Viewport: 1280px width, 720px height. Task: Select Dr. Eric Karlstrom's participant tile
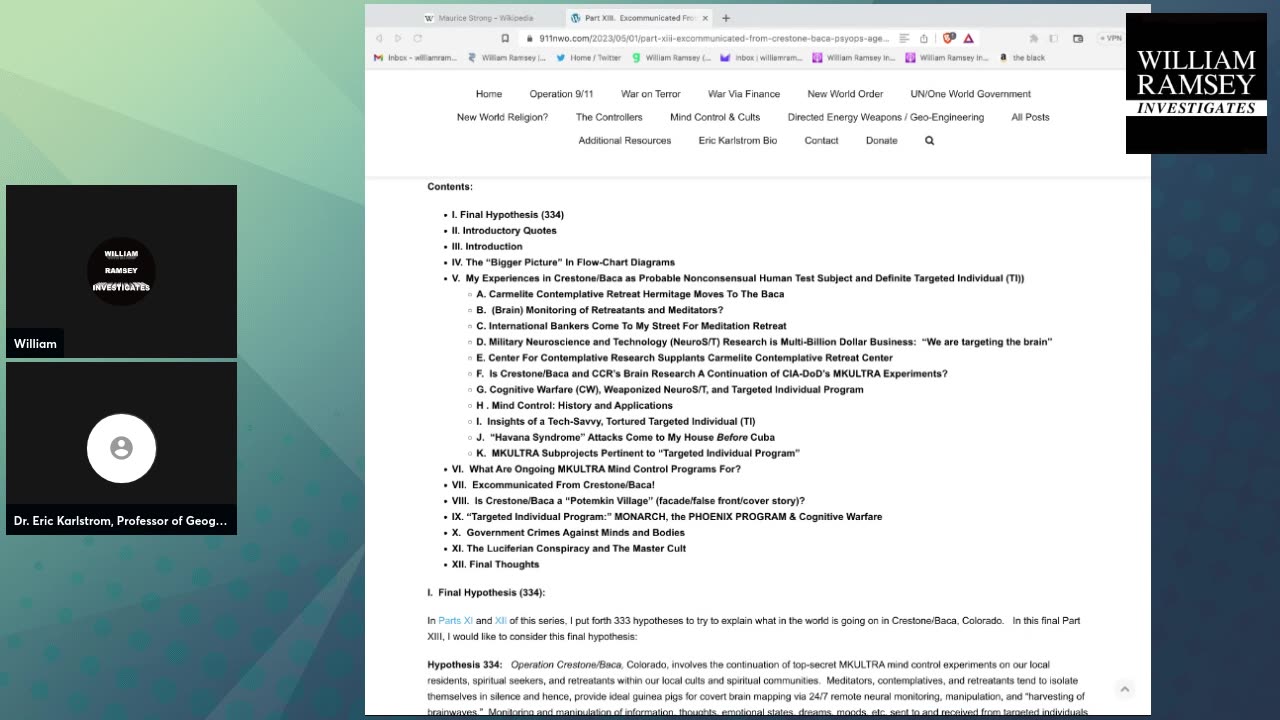point(122,448)
